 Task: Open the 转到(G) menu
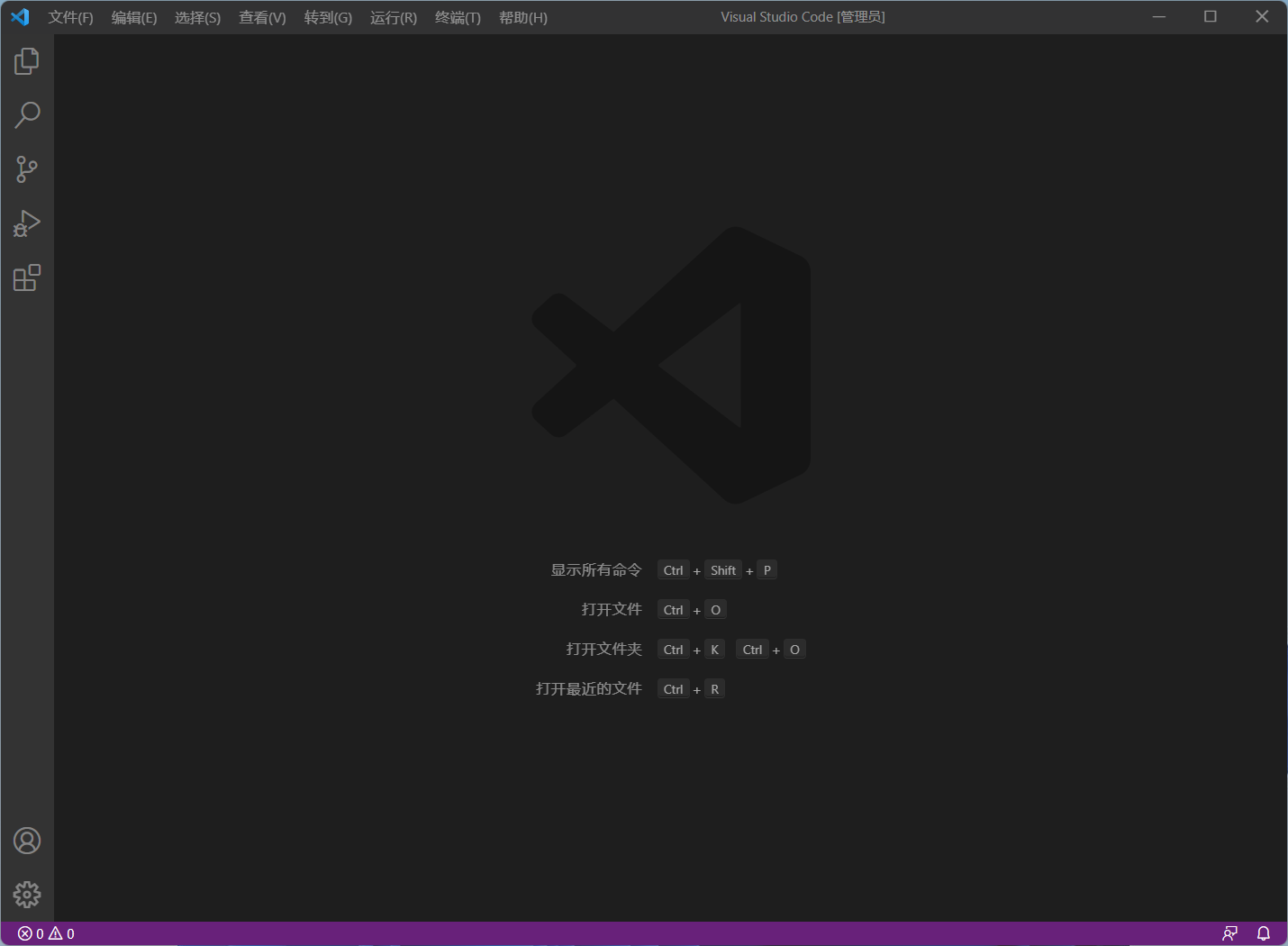coord(328,18)
